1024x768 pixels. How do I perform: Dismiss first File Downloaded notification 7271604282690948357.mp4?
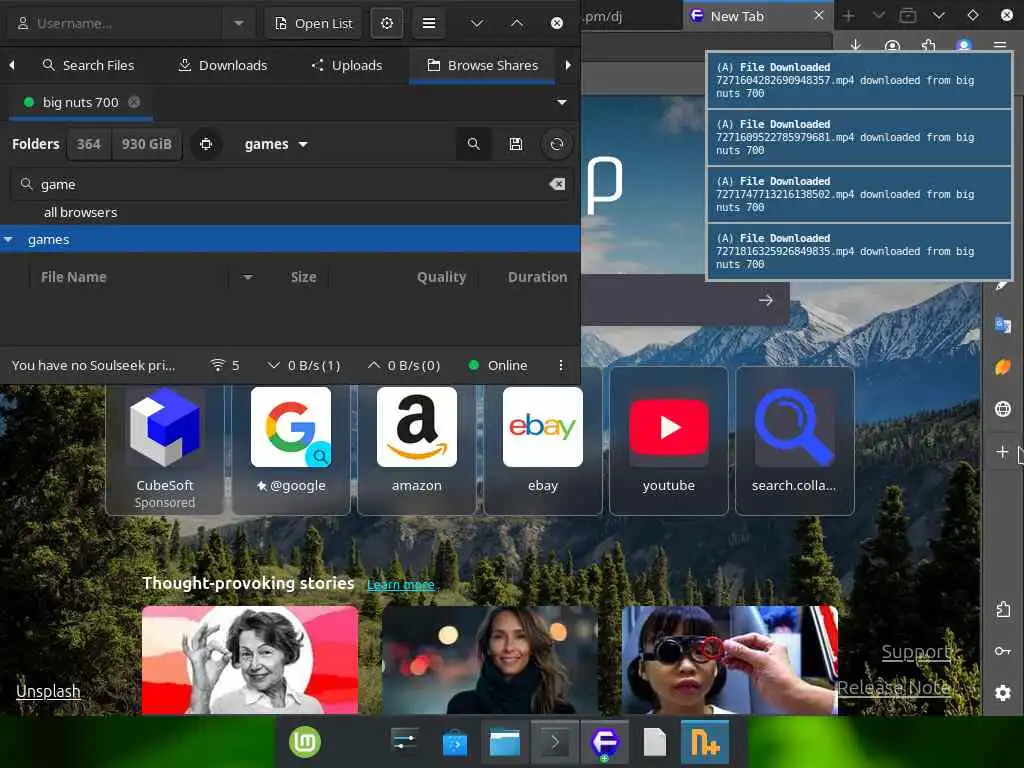click(859, 80)
